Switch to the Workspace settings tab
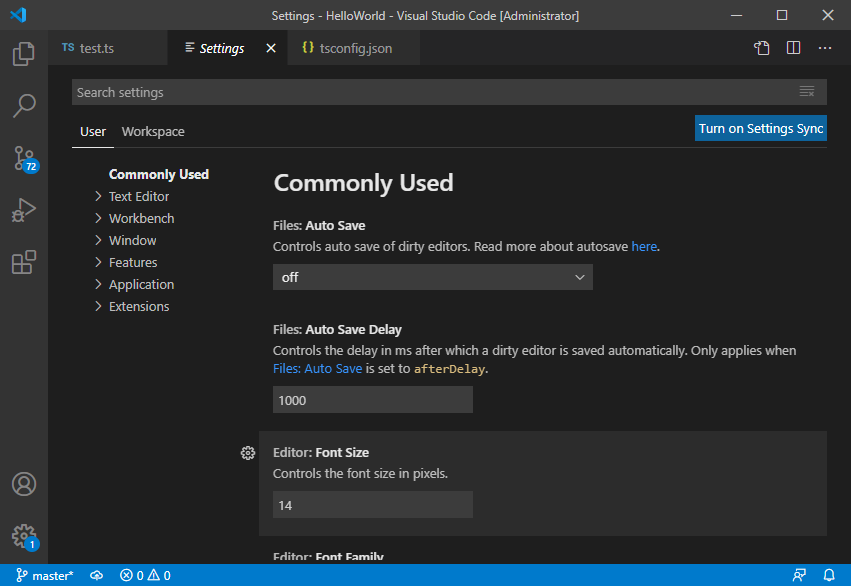Viewport: 851px width, 586px height. (152, 131)
